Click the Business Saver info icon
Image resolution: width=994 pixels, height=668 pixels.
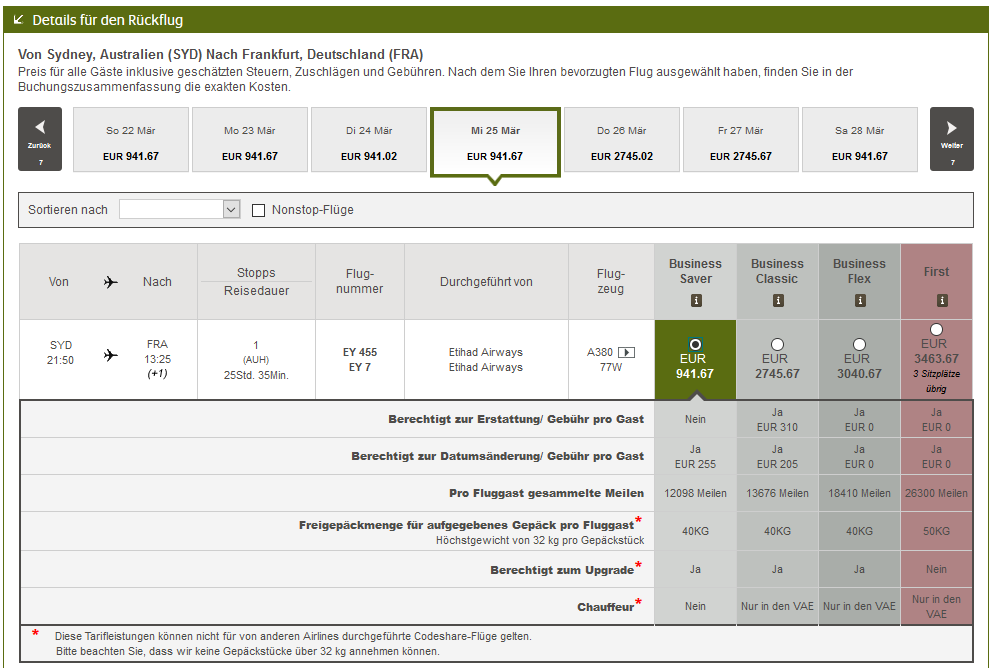click(696, 300)
